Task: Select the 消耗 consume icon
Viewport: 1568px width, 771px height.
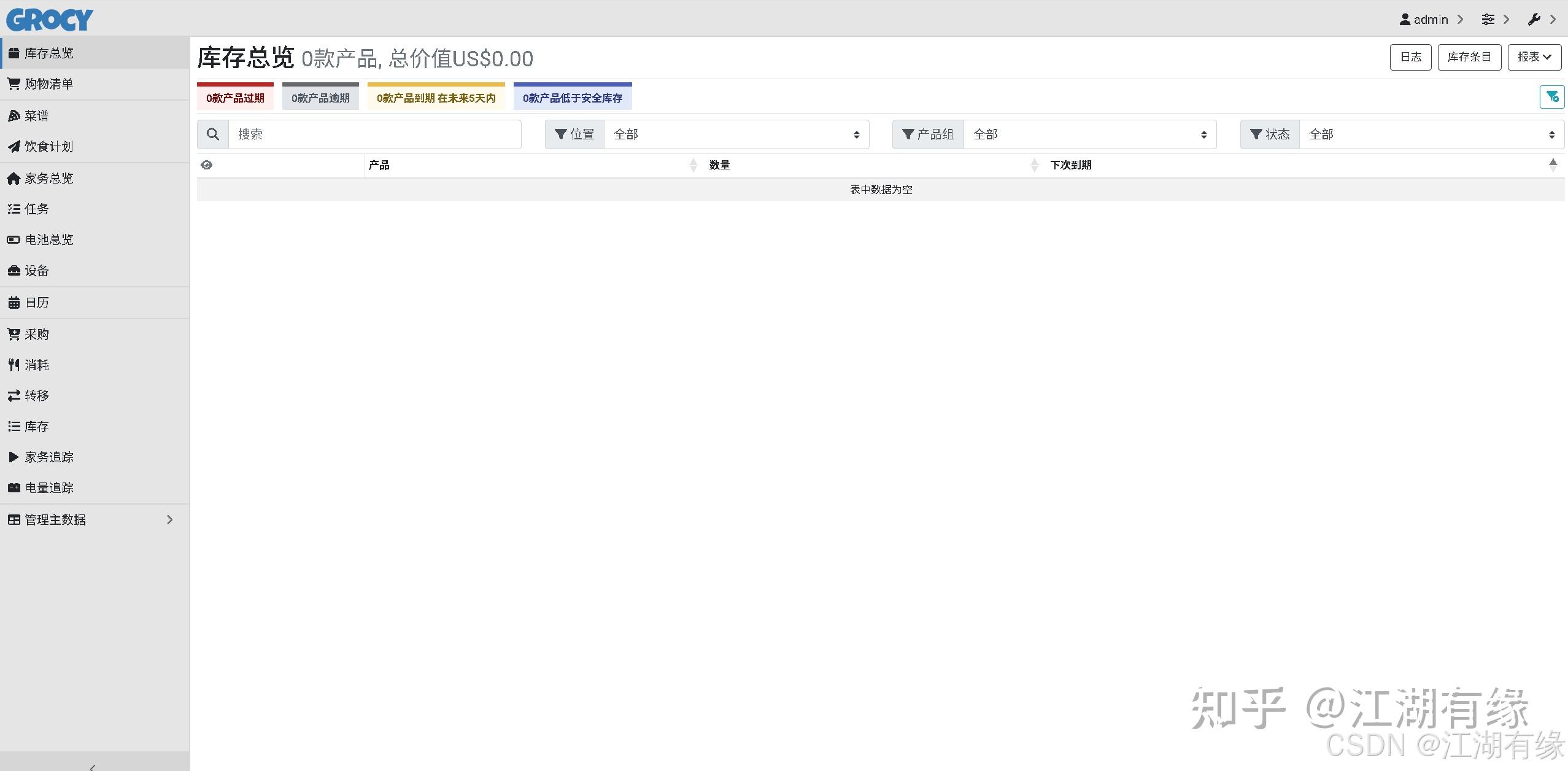Action: click(x=14, y=365)
